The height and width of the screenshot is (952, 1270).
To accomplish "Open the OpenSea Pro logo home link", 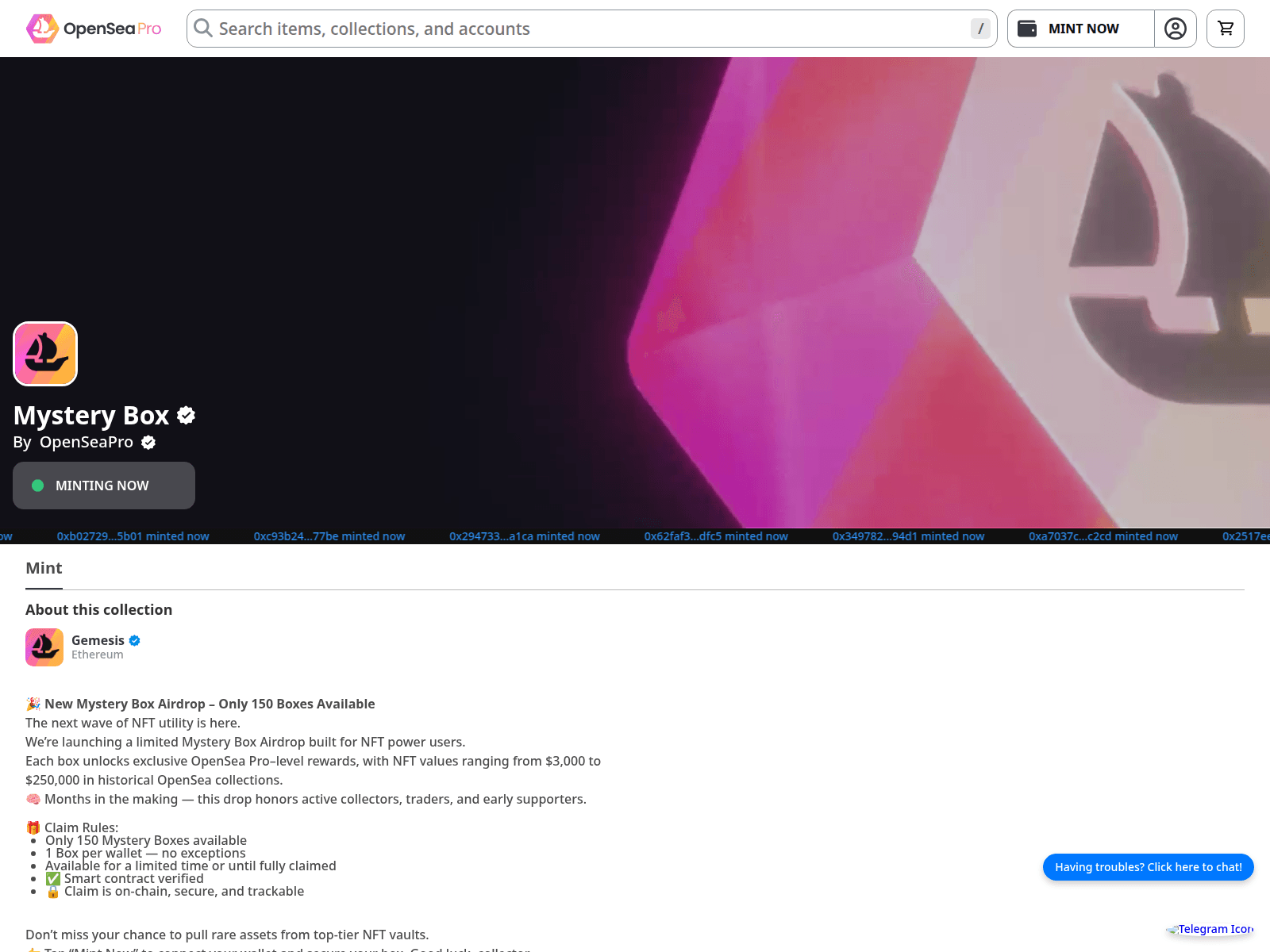I will pyautogui.click(x=94, y=29).
